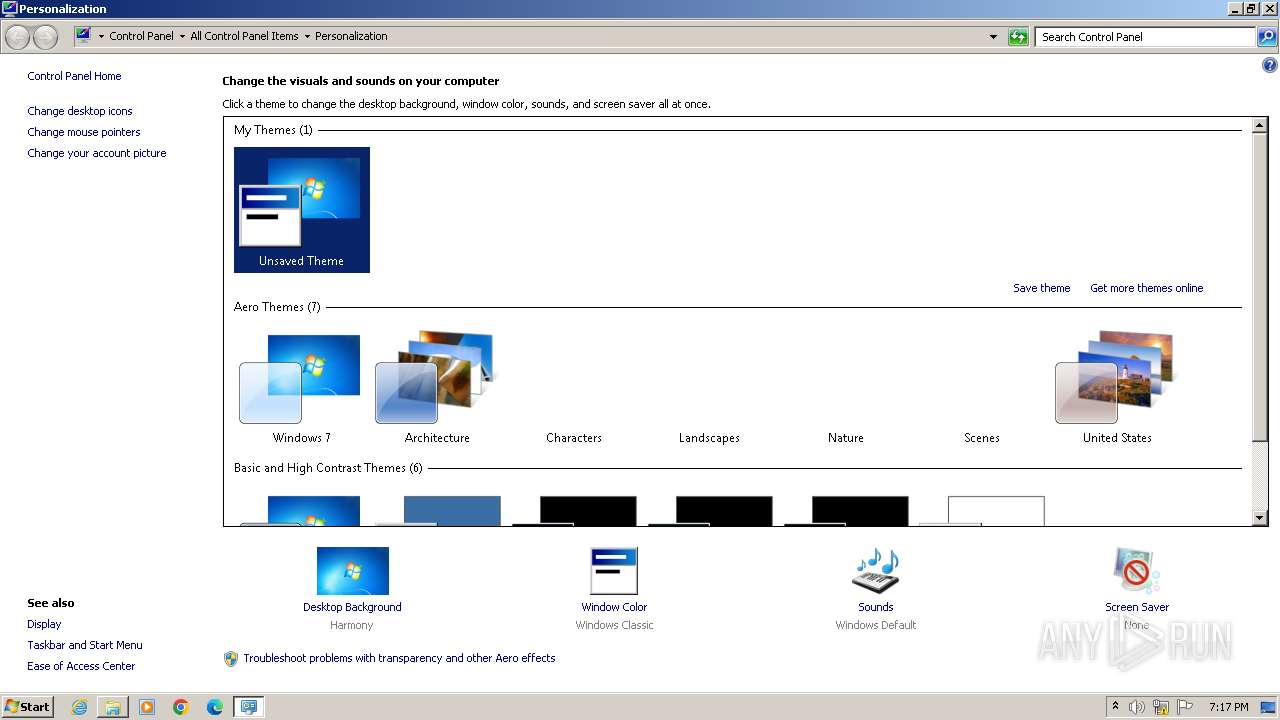1280x720 pixels.
Task: Launch Google Chrome from the taskbar
Action: 181,707
